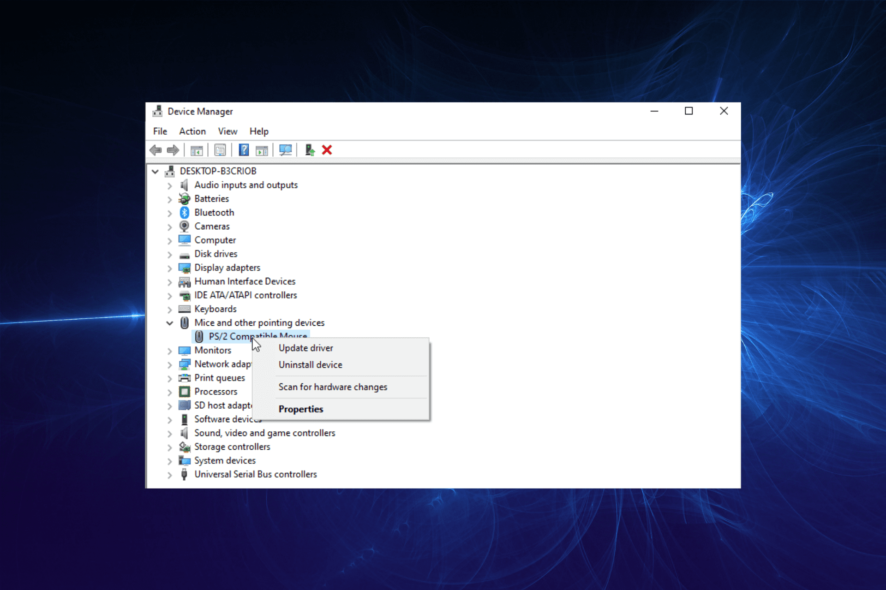Expand the Batteries category
The image size is (886, 590).
tap(170, 199)
